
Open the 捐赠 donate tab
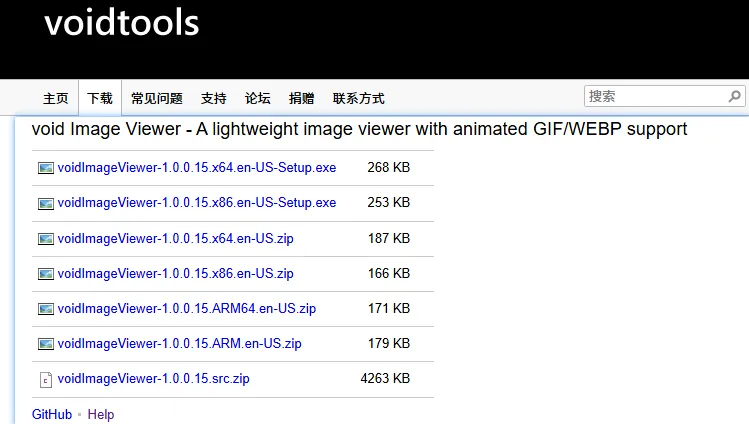click(x=302, y=98)
